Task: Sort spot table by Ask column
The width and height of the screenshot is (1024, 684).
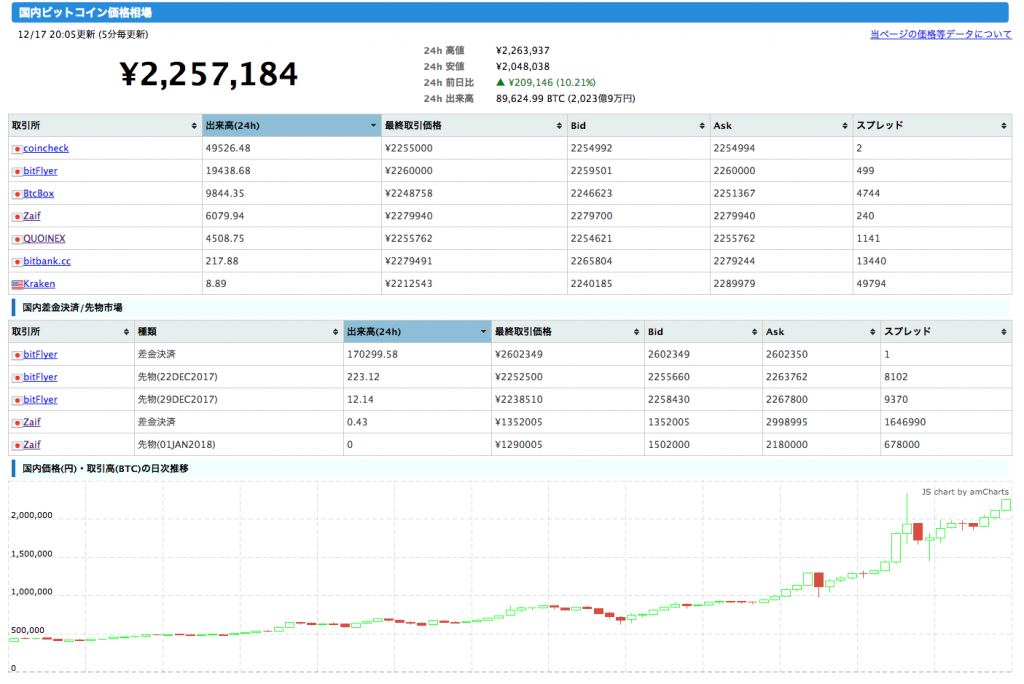Action: (x=782, y=125)
